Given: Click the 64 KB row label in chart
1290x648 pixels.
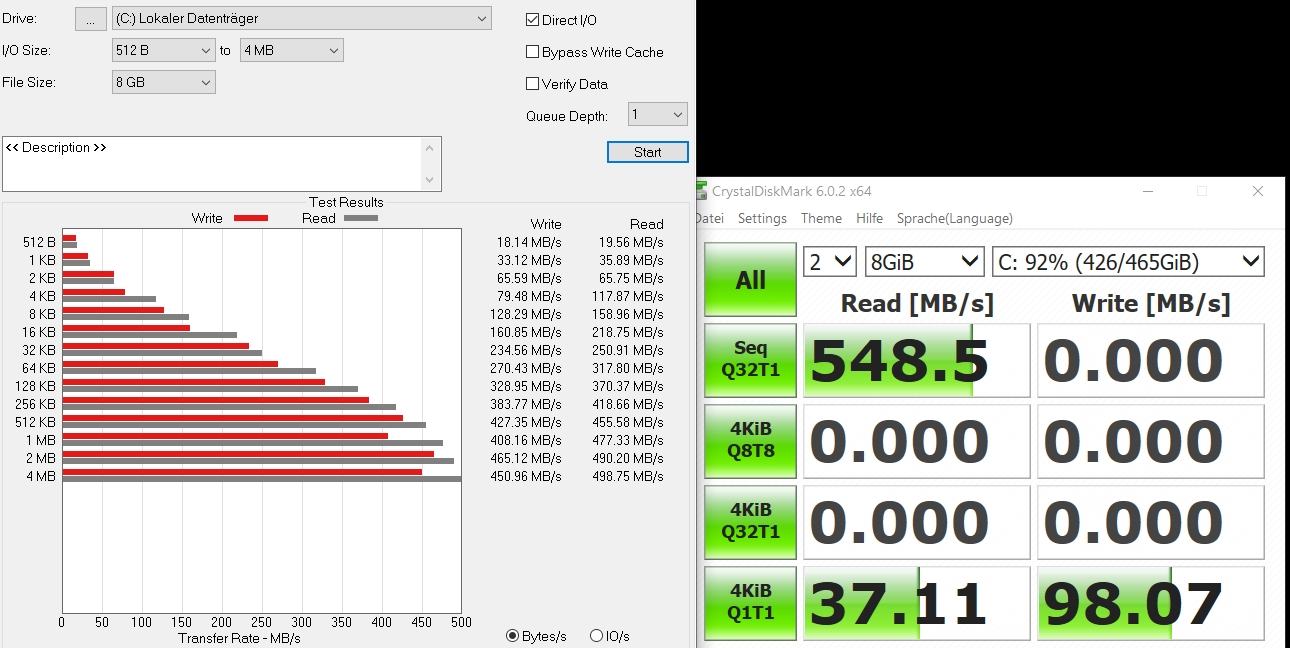Looking at the screenshot, I should click(x=39, y=368).
